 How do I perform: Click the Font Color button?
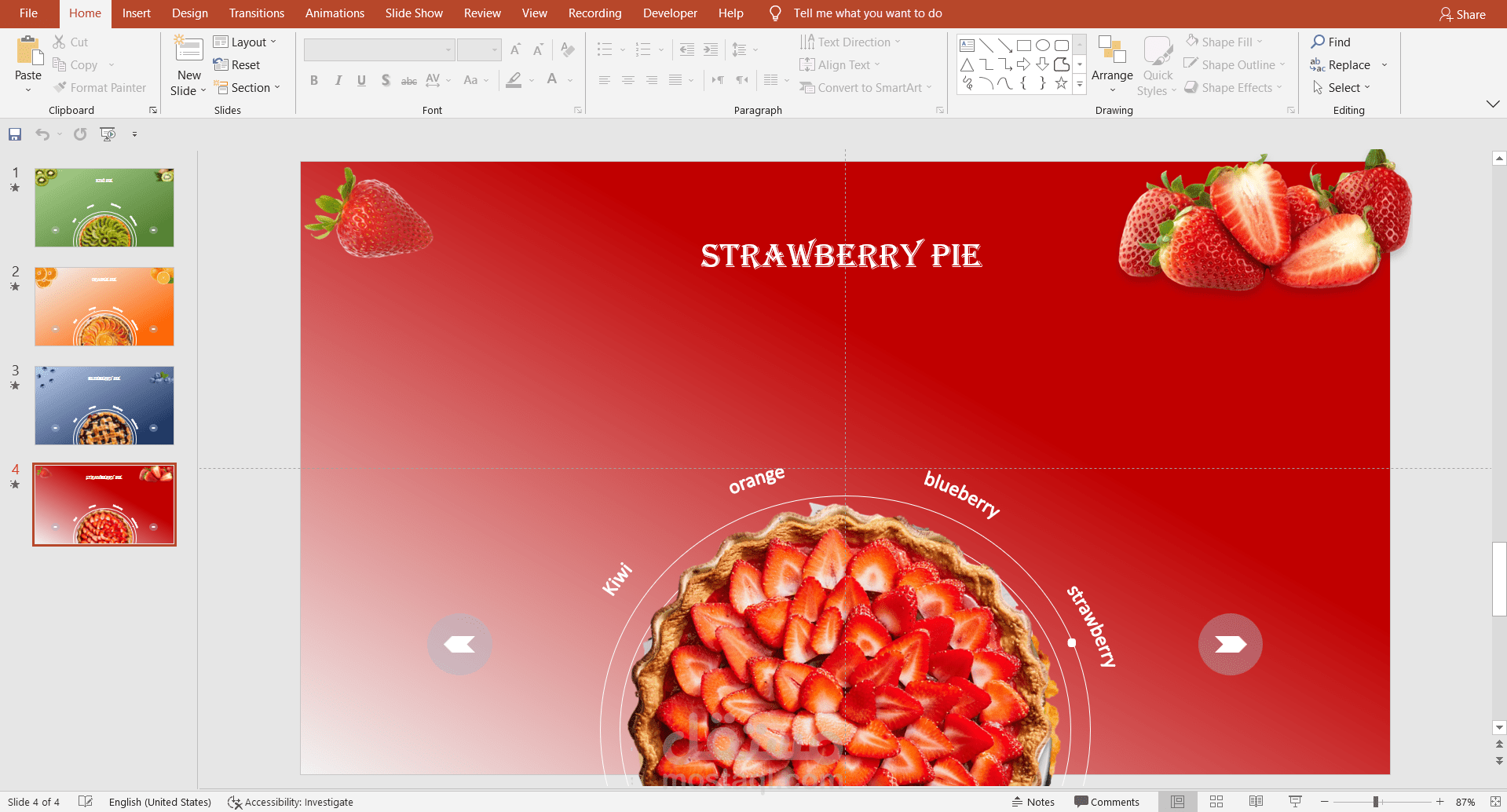[x=553, y=80]
